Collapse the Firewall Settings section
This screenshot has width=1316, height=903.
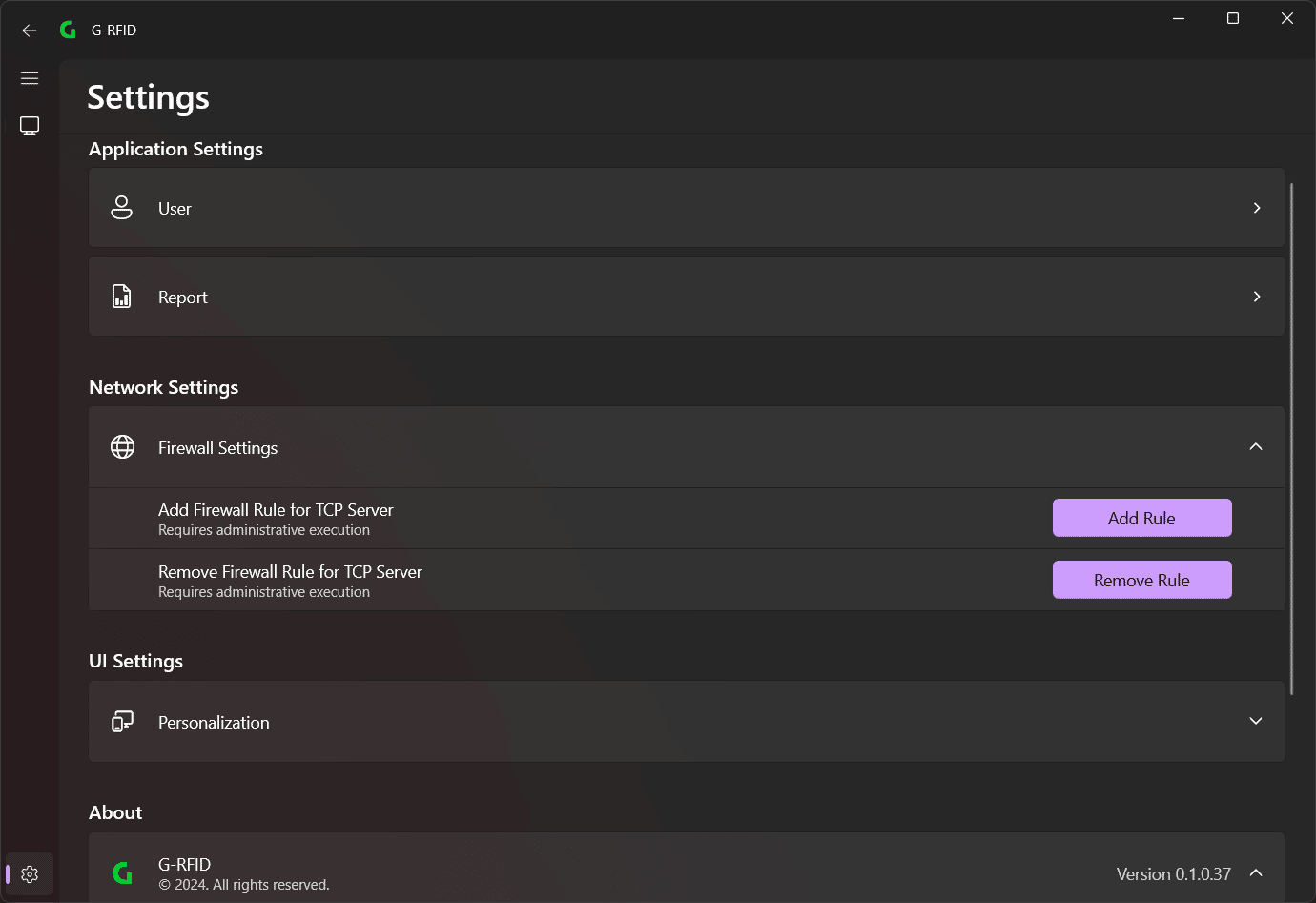coord(1256,447)
